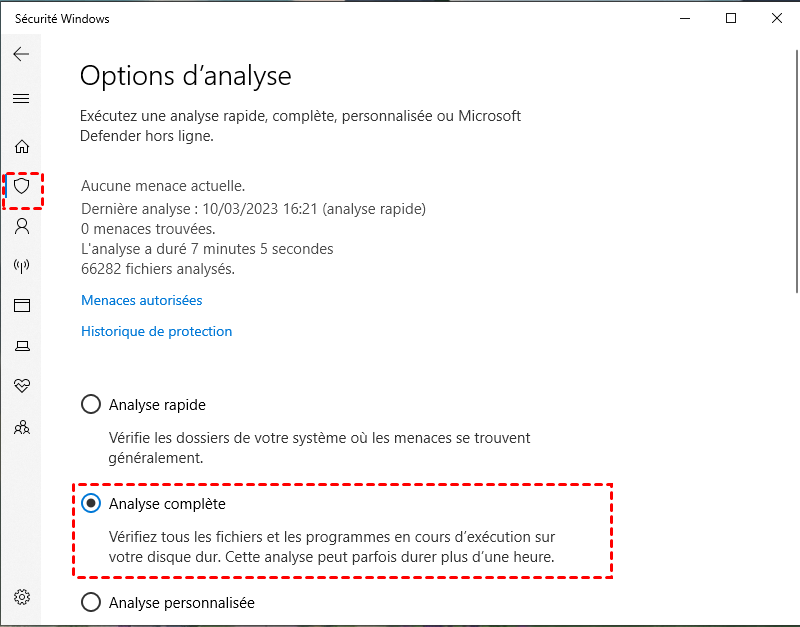Open Settings gear icon in sidebar
The width and height of the screenshot is (800, 627).
[21, 597]
